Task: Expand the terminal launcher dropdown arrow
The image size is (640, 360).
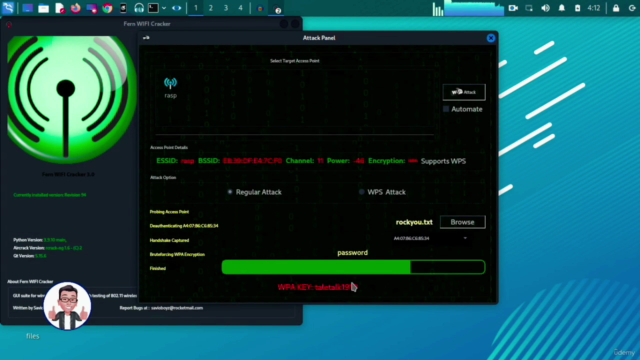Action: 164,8
